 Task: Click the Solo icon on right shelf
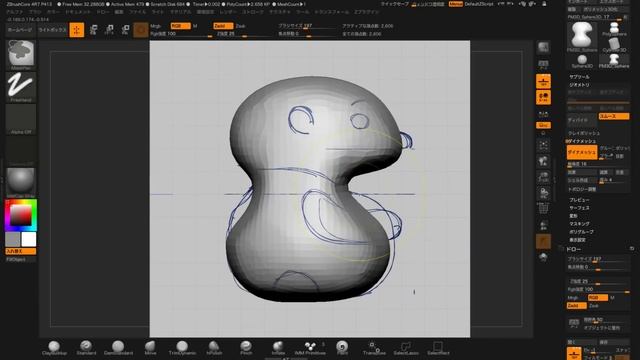pos(543,257)
